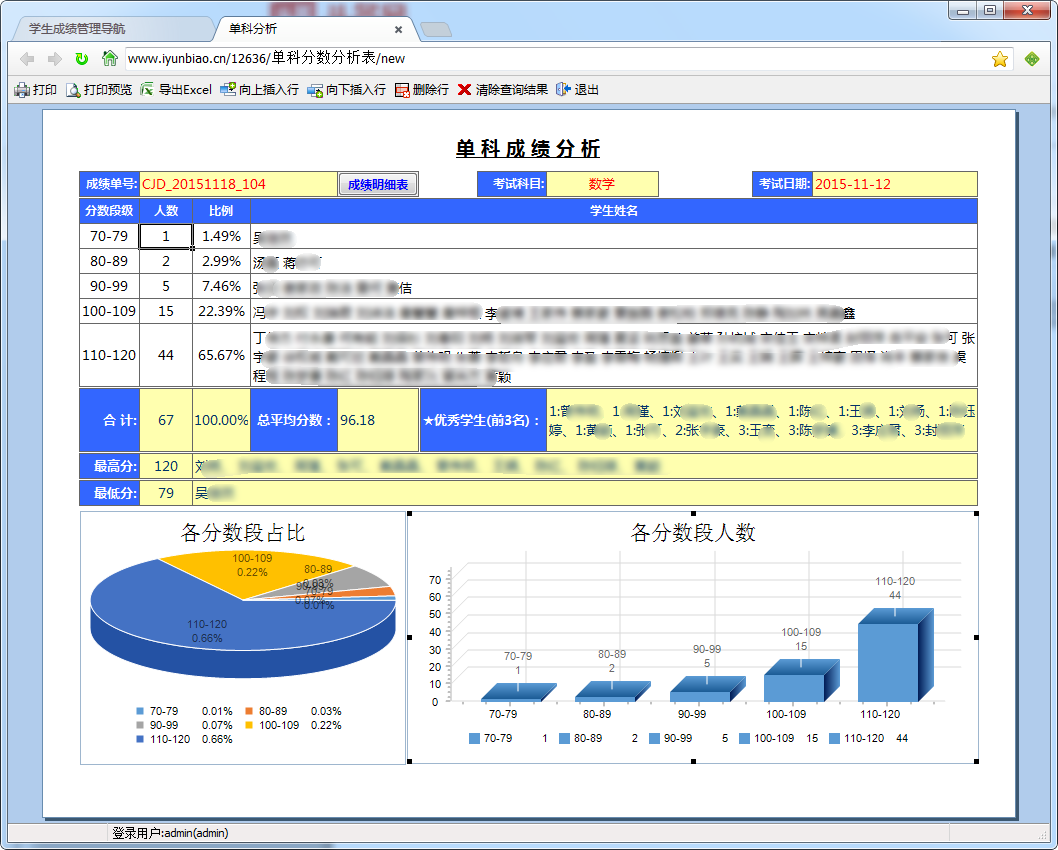Screen dimensions: 1058x850
Task: Click the 考试科目 value 数学
Action: pyautogui.click(x=602, y=184)
